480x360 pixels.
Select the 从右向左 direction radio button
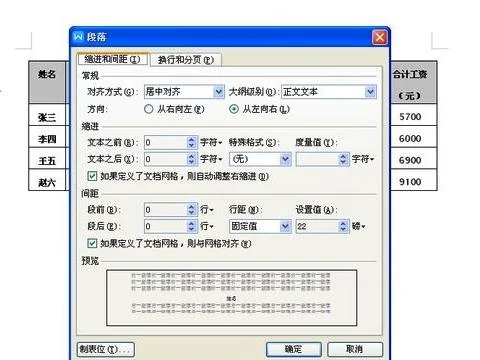149,109
